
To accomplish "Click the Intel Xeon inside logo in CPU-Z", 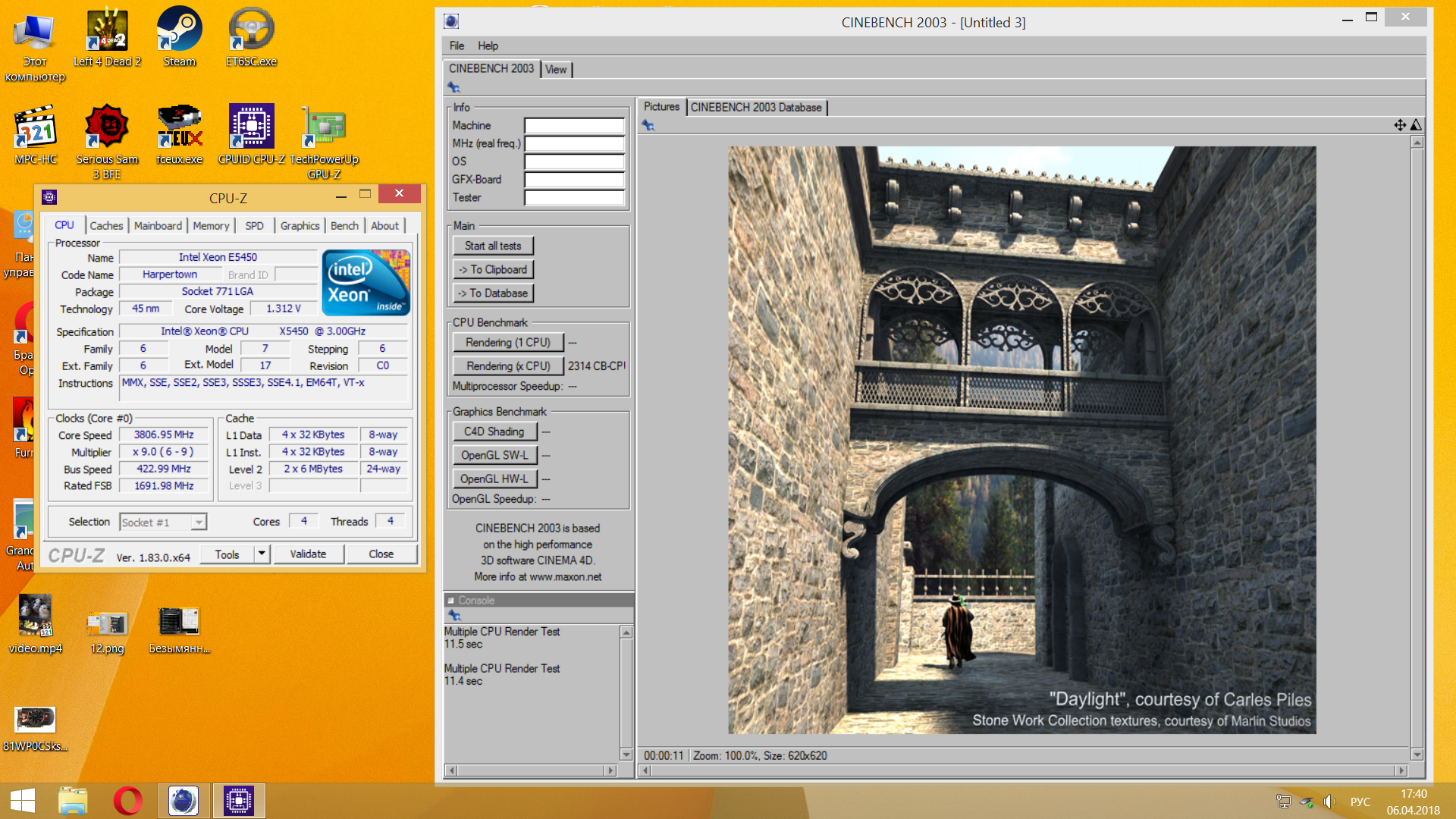I will [x=366, y=282].
